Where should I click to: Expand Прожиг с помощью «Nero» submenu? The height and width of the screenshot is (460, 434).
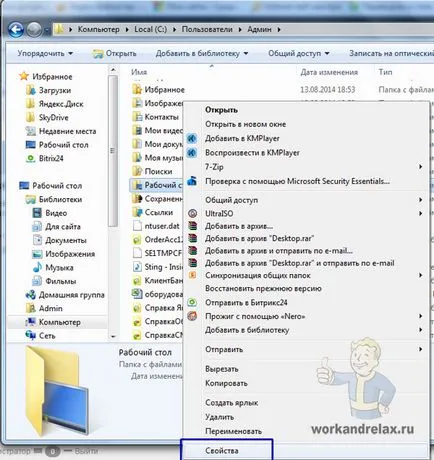click(x=421, y=316)
